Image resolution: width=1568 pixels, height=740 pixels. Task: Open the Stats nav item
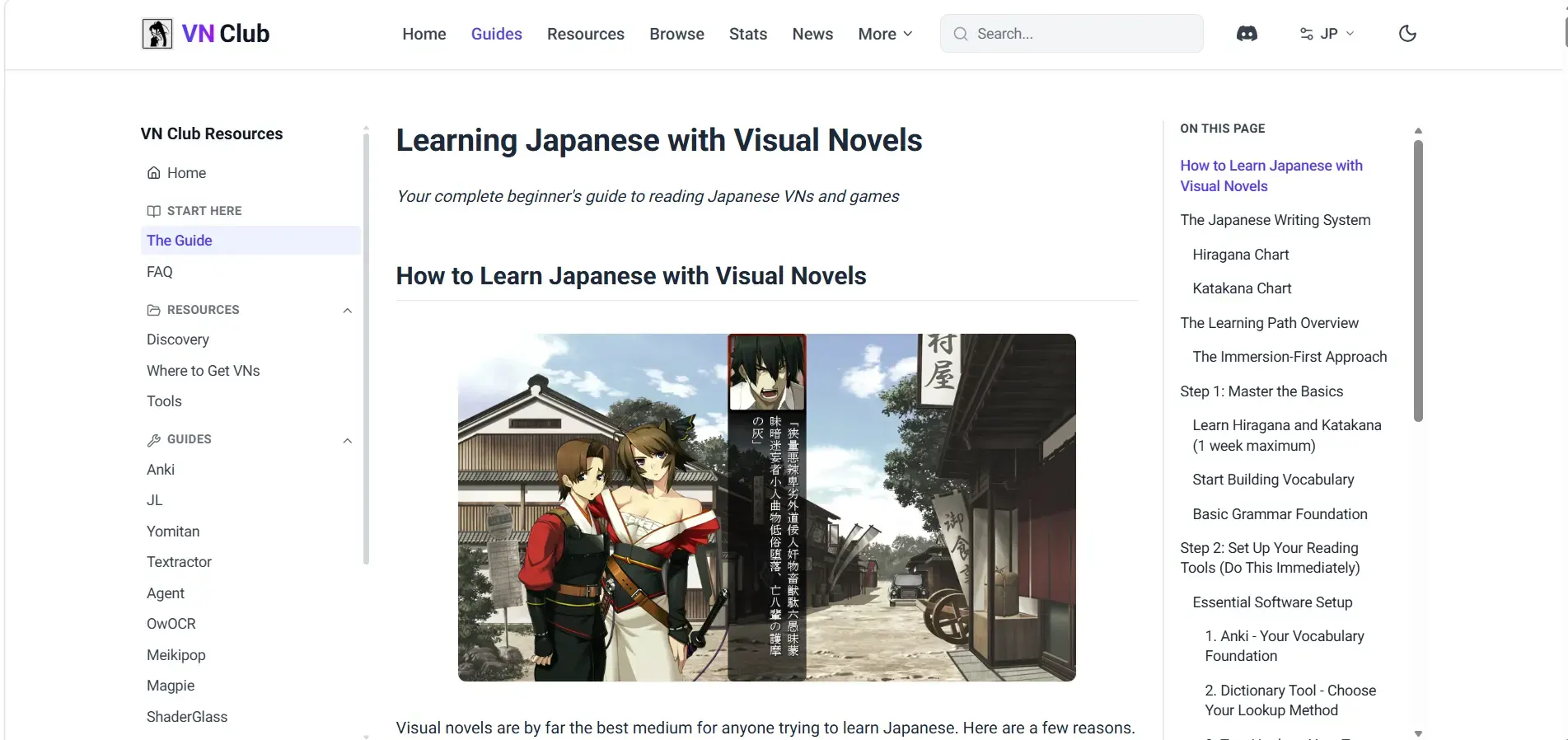point(748,34)
